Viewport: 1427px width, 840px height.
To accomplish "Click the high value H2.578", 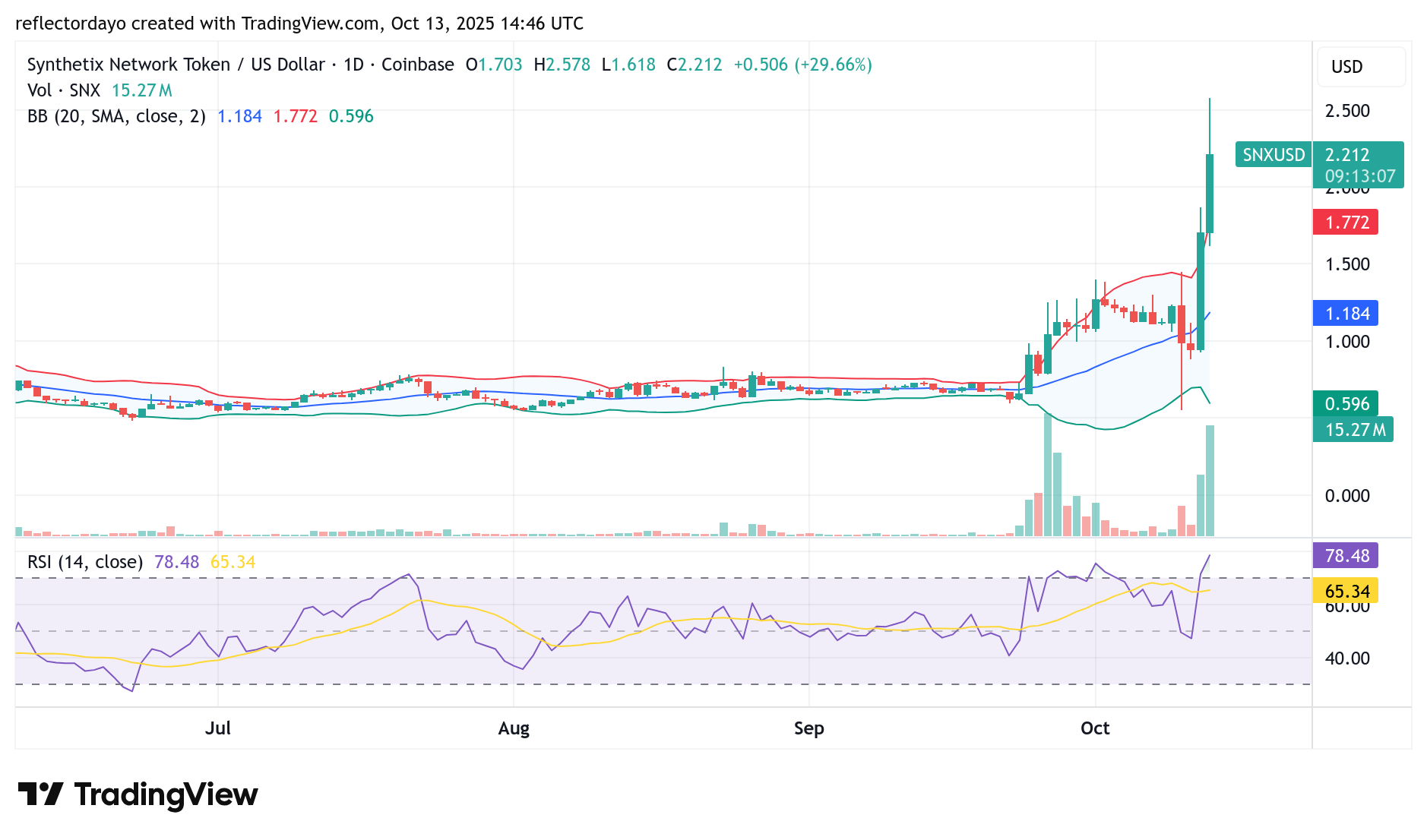I will click(562, 65).
